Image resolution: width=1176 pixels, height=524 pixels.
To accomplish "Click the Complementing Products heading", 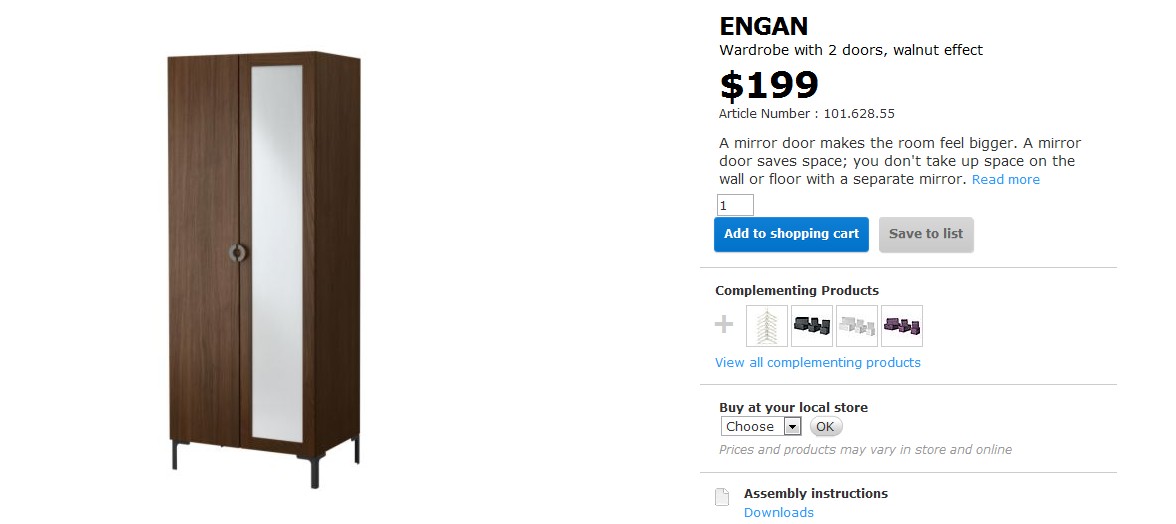I will [x=797, y=291].
